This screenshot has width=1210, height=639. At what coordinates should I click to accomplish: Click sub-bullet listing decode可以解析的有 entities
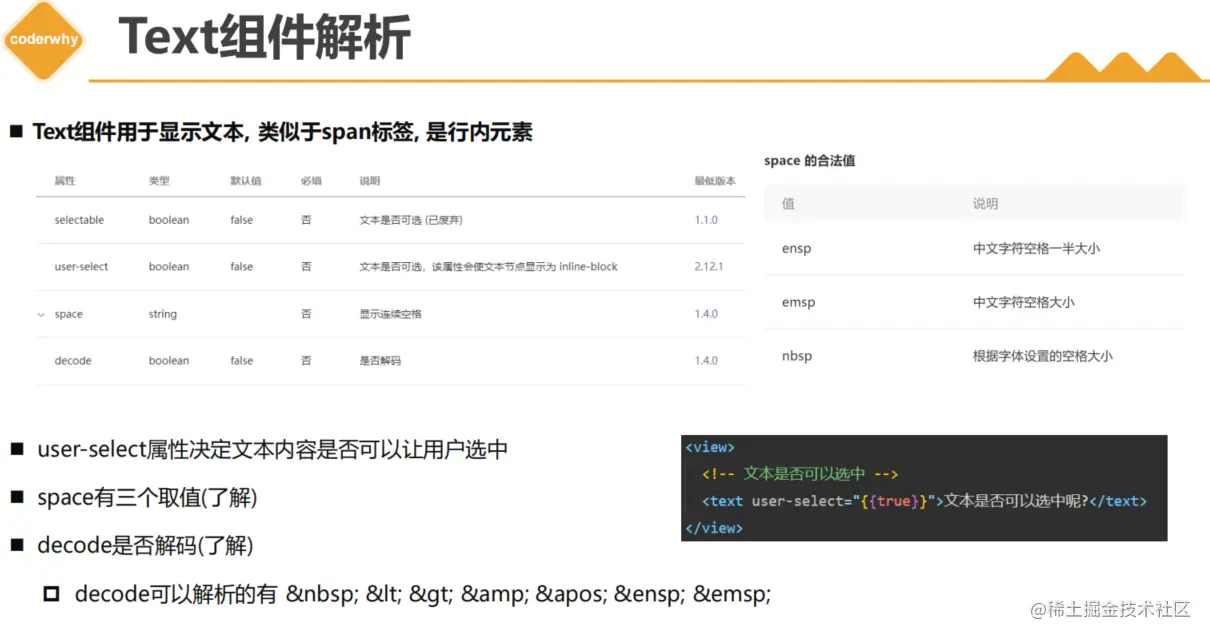[422, 594]
